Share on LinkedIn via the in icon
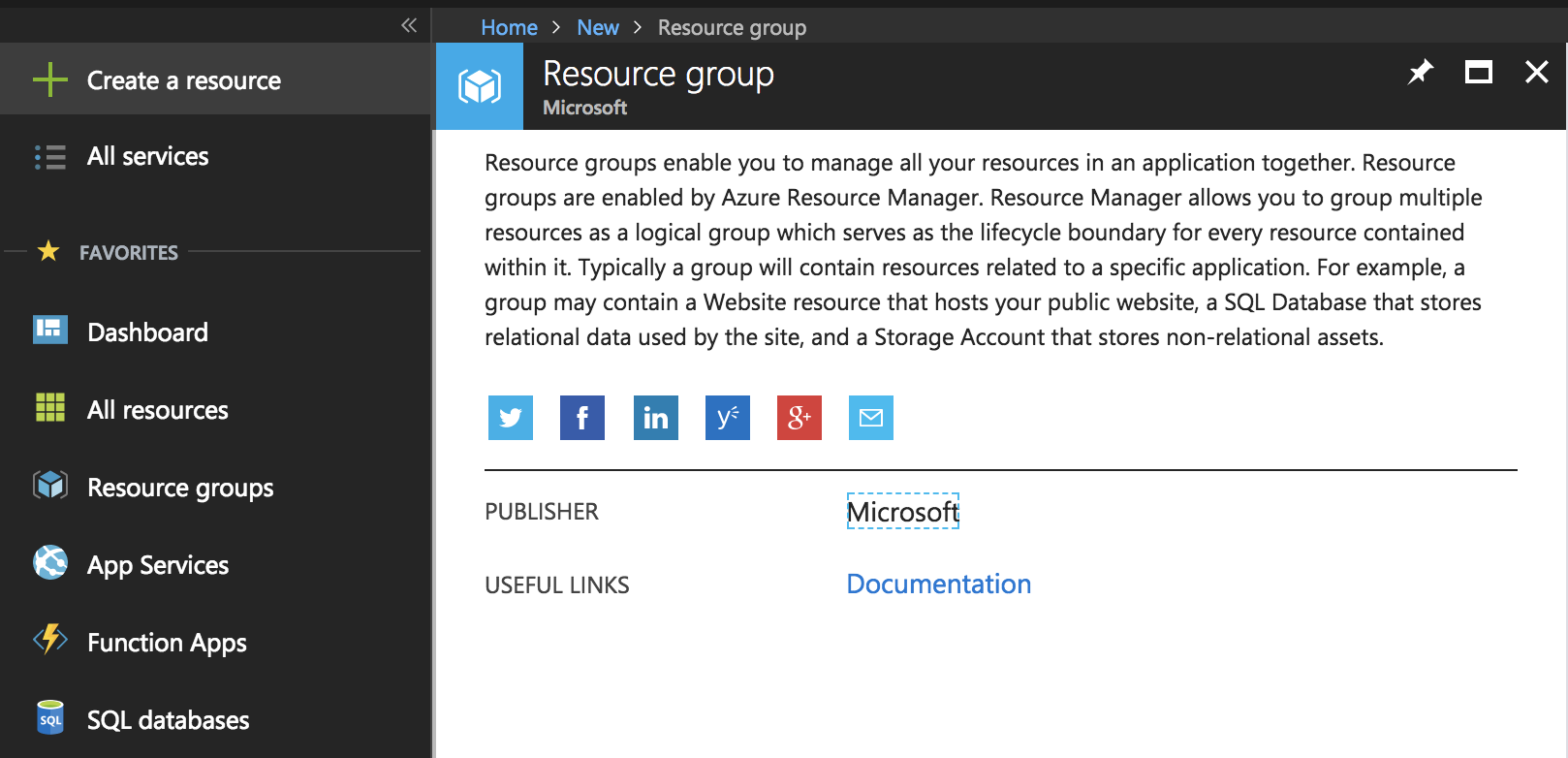Image resolution: width=1568 pixels, height=758 pixels. pos(656,418)
